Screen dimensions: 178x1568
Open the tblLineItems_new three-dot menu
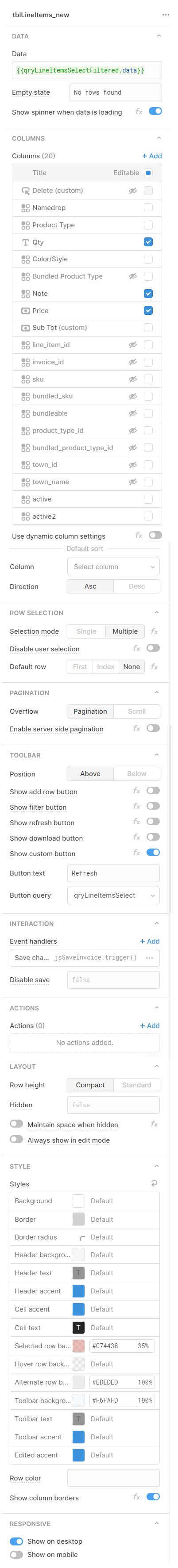coord(165,15)
